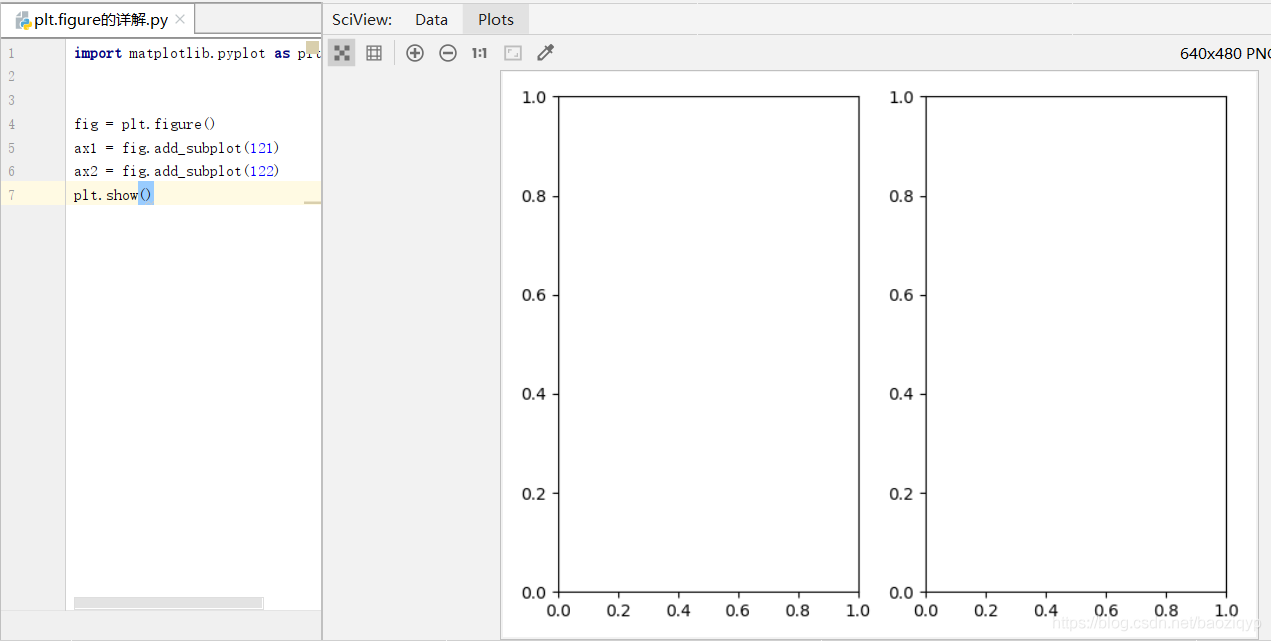Click the warning marker in the editor's top-right corner
Image resolution: width=1271 pixels, height=641 pixels.
click(x=313, y=48)
